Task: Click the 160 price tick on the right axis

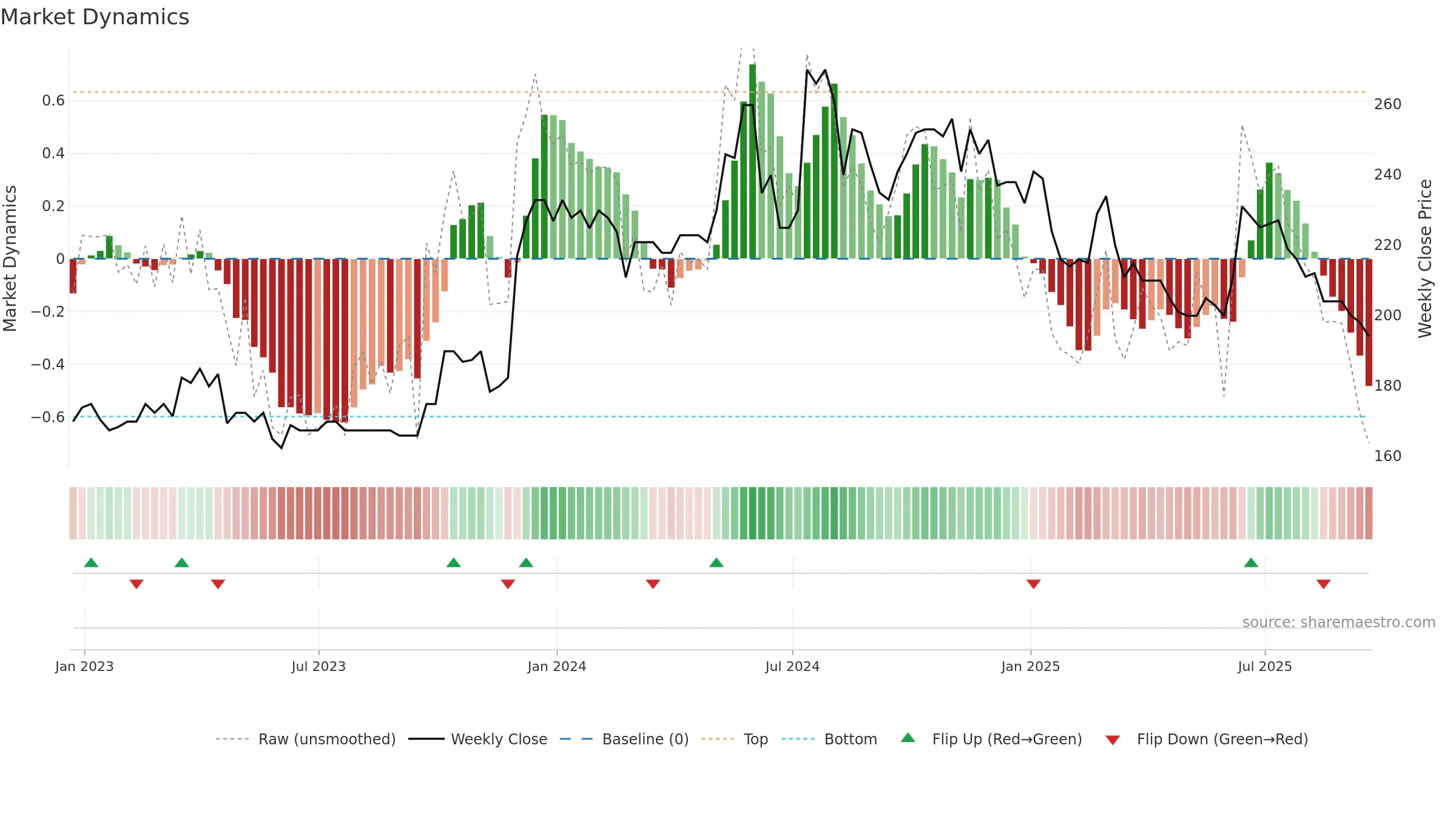Action: [x=1388, y=456]
